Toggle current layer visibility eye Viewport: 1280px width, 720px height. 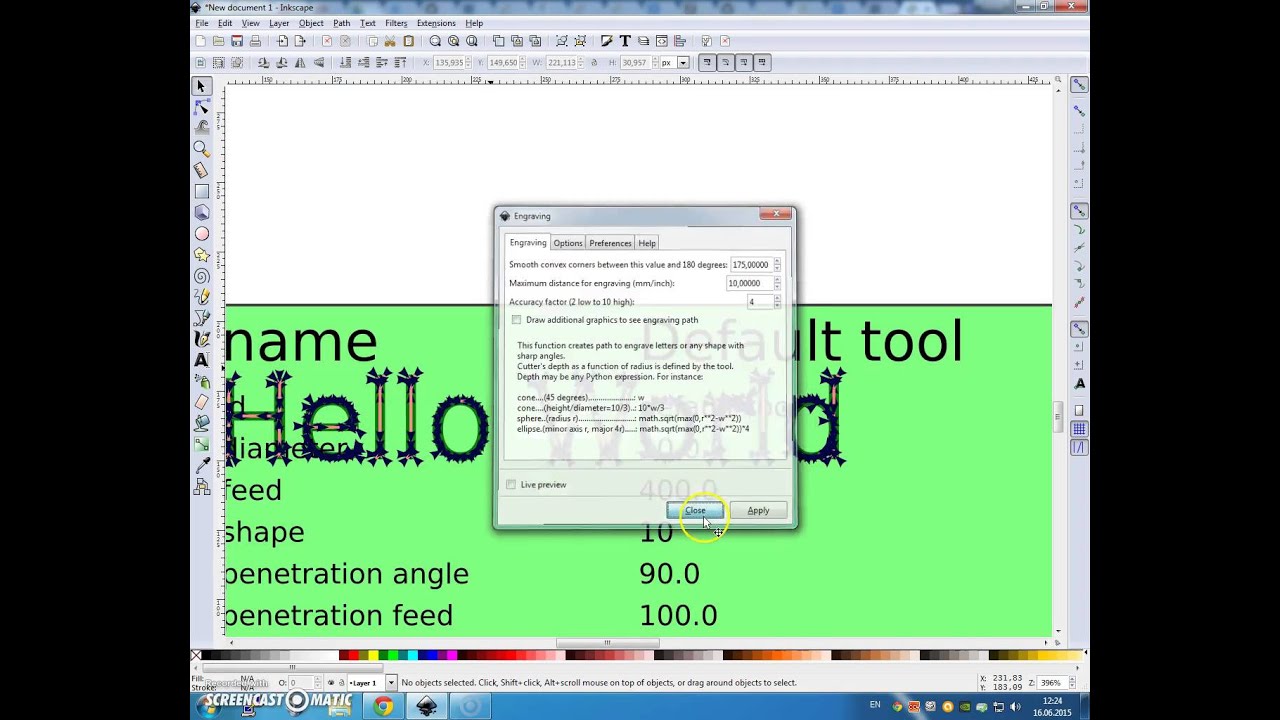click(331, 683)
